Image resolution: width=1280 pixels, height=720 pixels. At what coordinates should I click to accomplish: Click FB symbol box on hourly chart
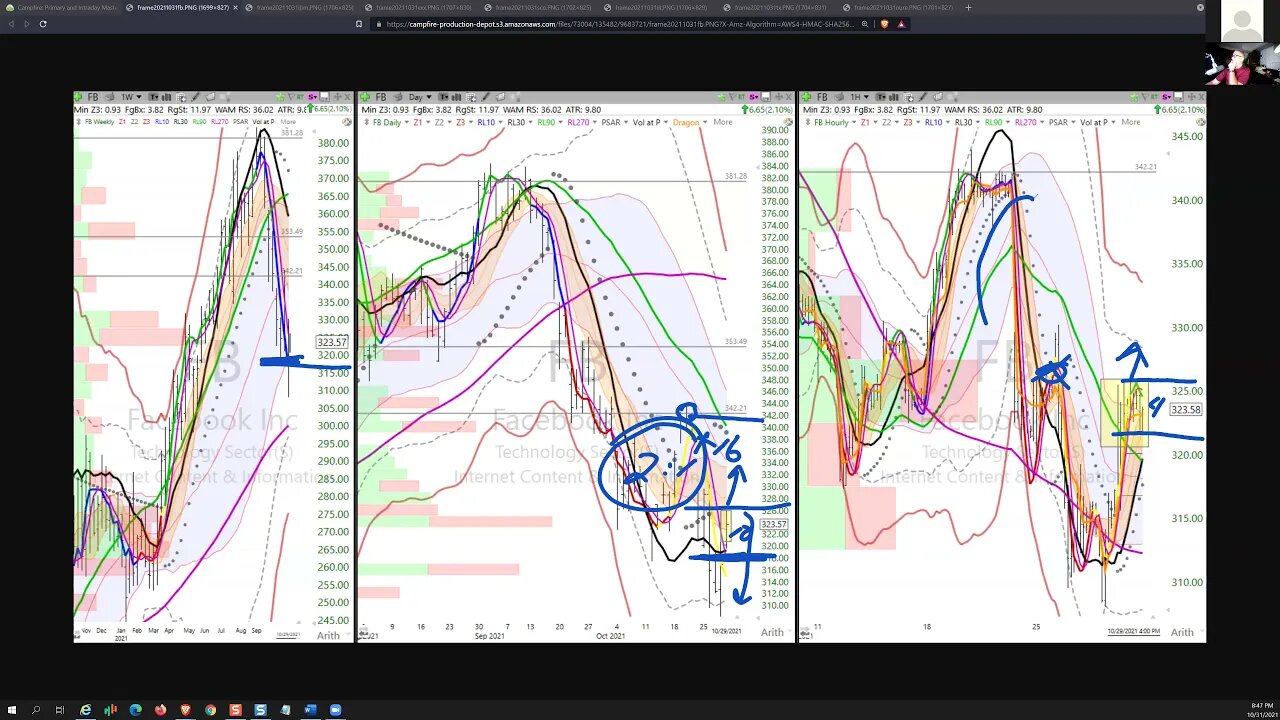(x=821, y=97)
